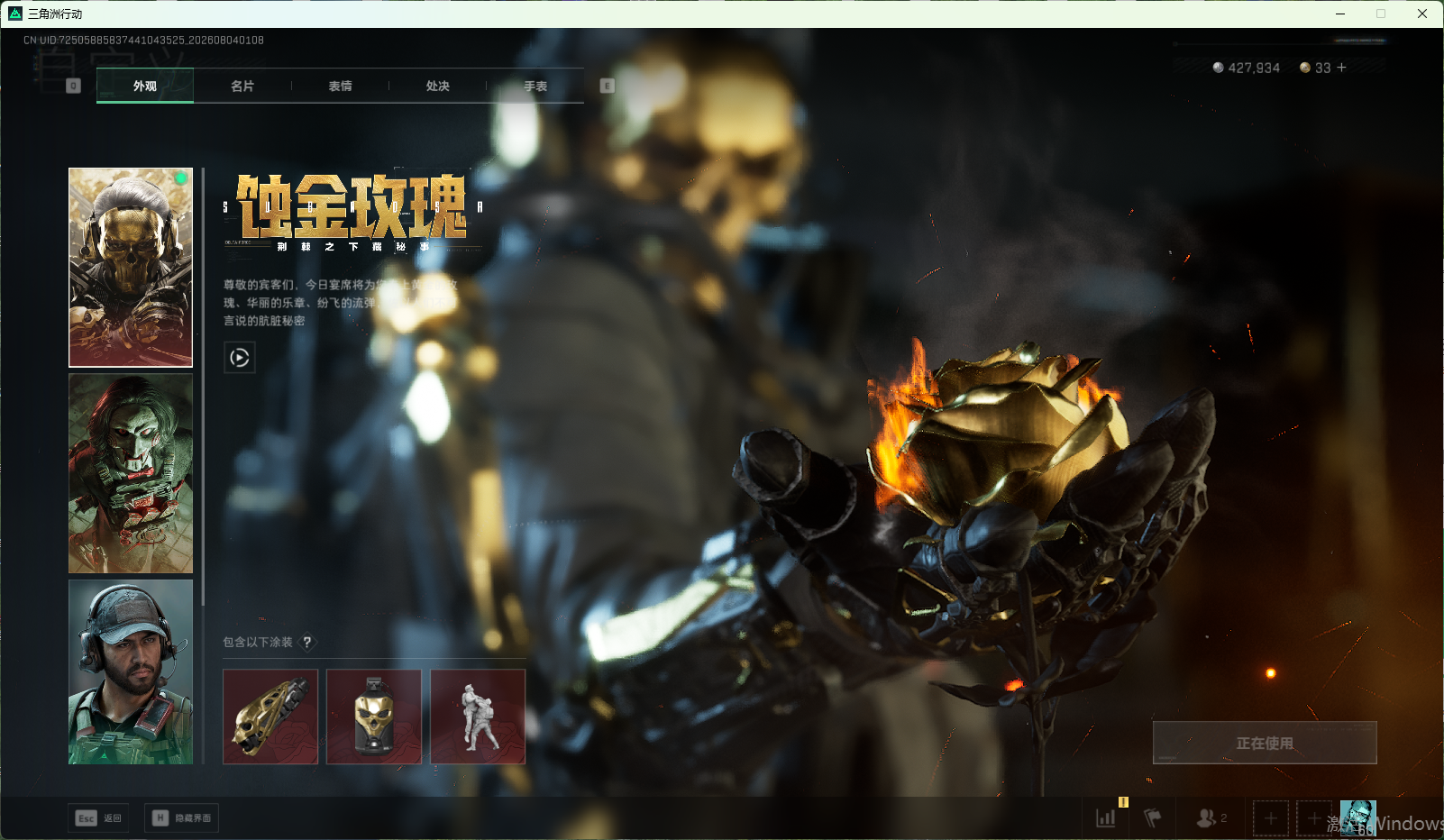This screenshot has height=840, width=1444.
Task: Click the 正在使用 button
Action: (1265, 743)
